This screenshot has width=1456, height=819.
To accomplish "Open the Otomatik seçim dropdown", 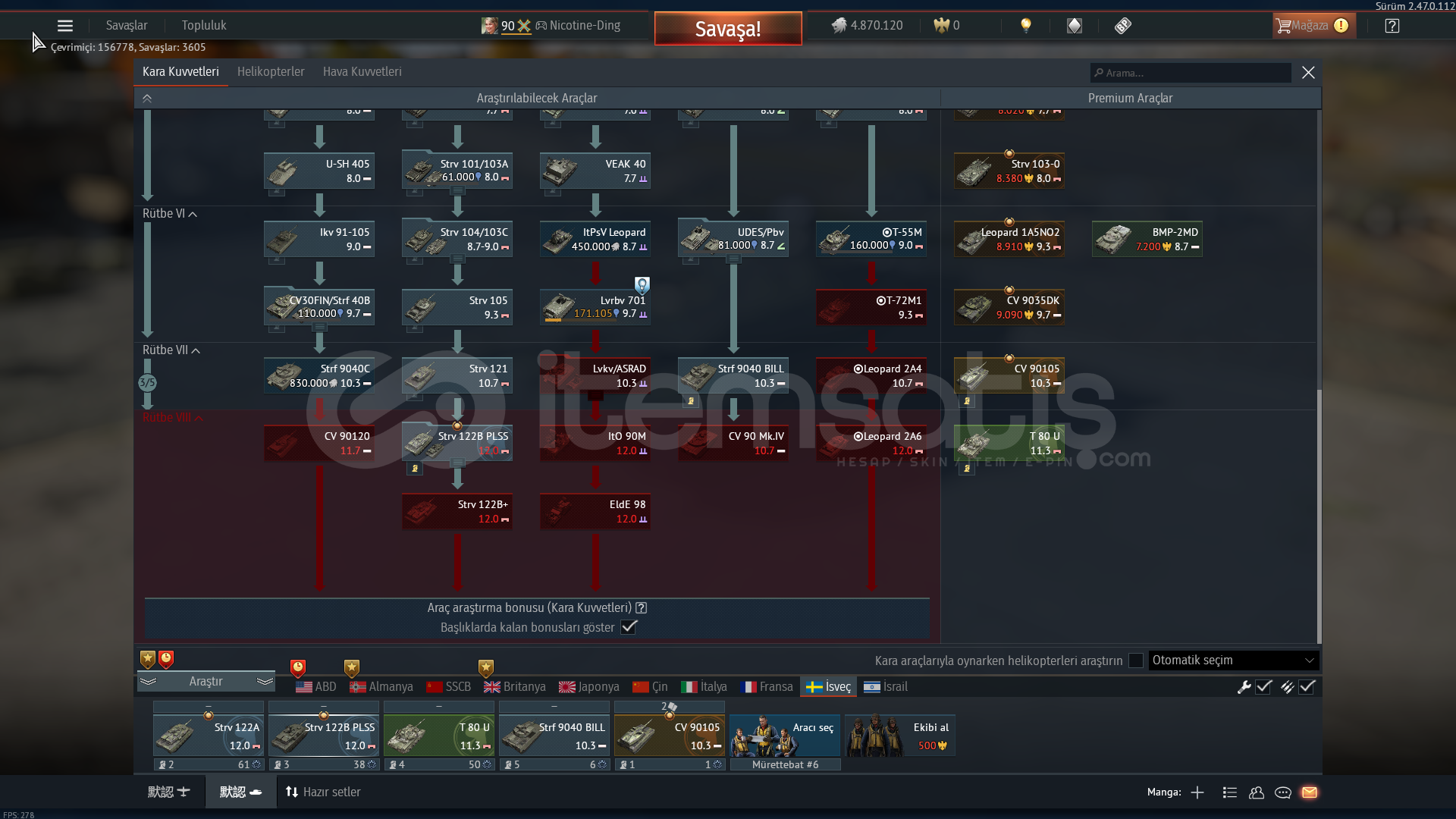I will tap(1233, 661).
